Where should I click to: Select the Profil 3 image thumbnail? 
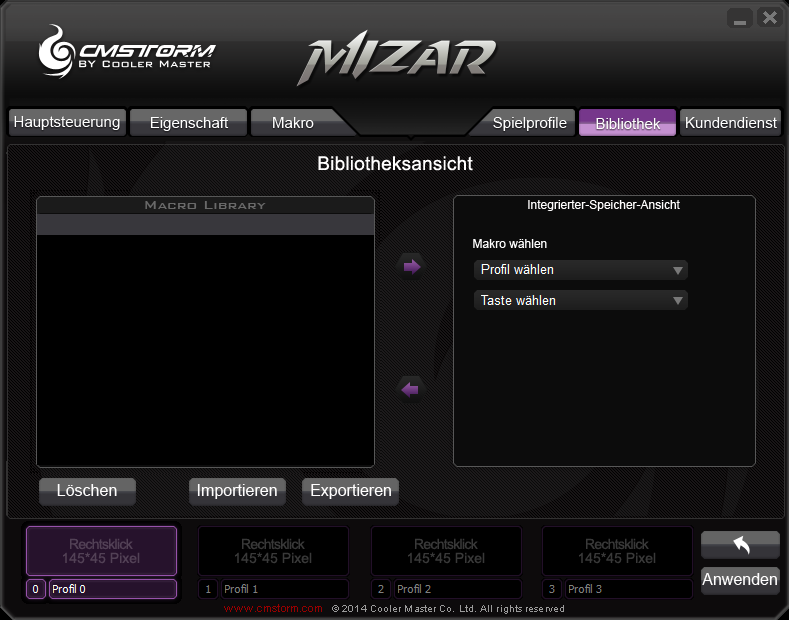tap(617, 551)
